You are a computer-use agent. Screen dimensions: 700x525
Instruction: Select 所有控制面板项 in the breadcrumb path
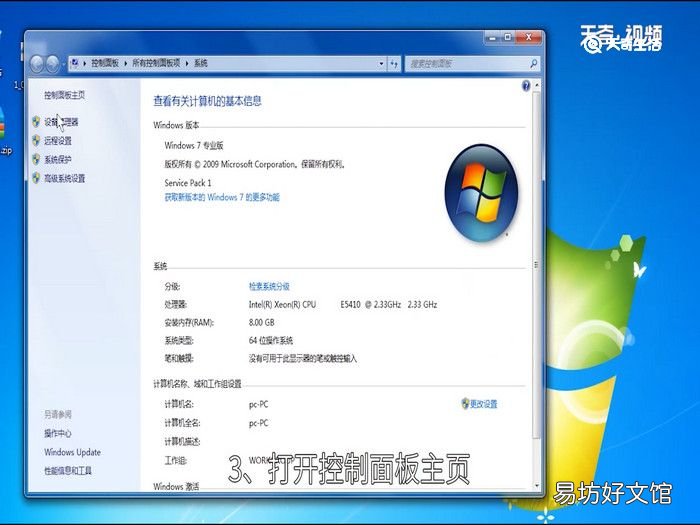click(156, 63)
